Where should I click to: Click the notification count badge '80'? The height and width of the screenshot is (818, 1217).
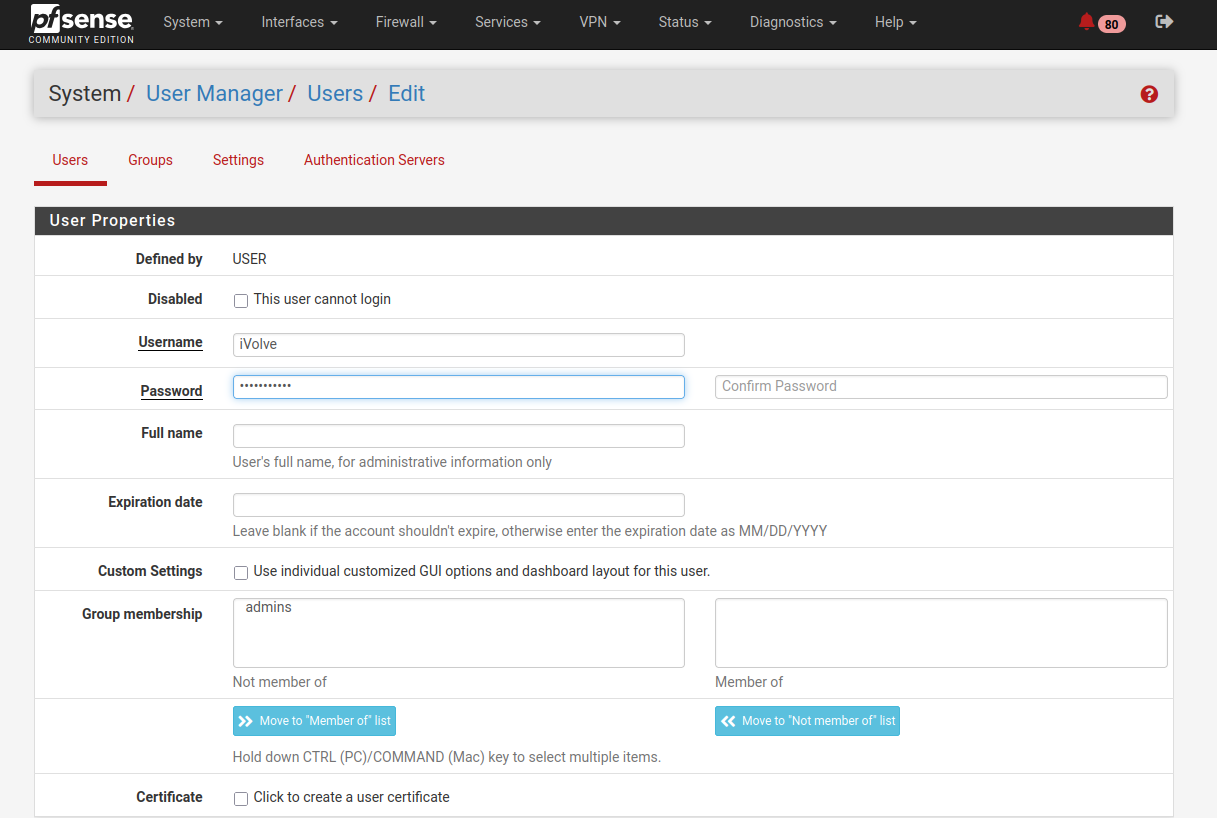[x=1111, y=24]
